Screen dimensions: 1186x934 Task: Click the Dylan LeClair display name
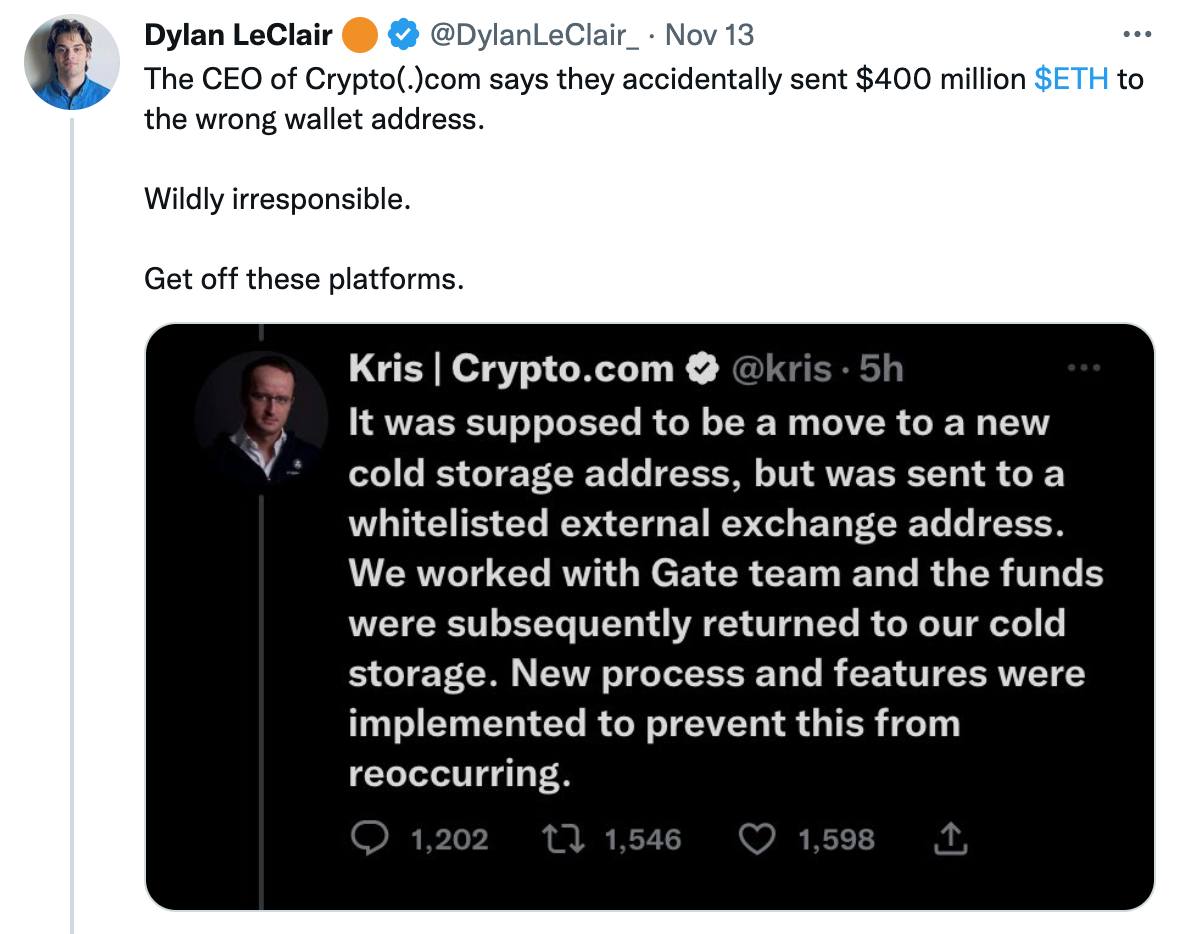click(238, 35)
